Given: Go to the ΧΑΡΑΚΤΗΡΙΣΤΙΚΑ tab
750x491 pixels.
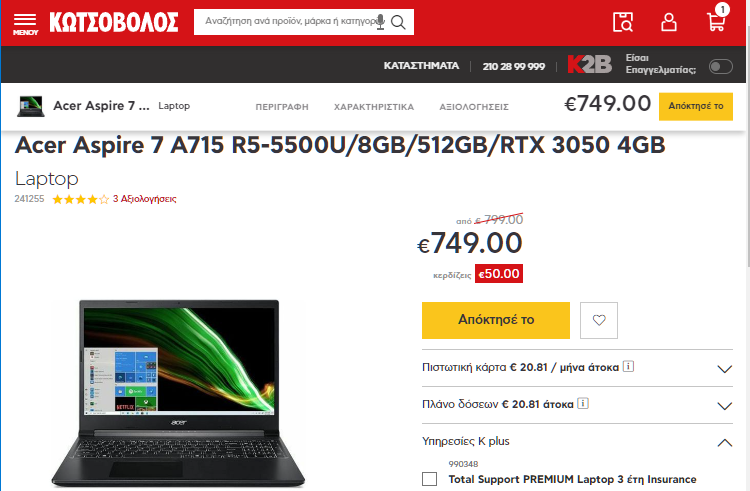Looking at the screenshot, I should (374, 107).
